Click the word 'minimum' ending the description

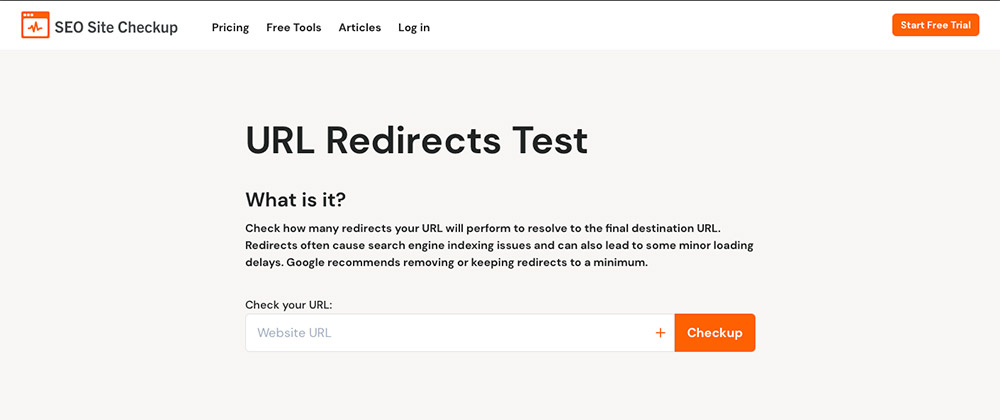[623, 263]
